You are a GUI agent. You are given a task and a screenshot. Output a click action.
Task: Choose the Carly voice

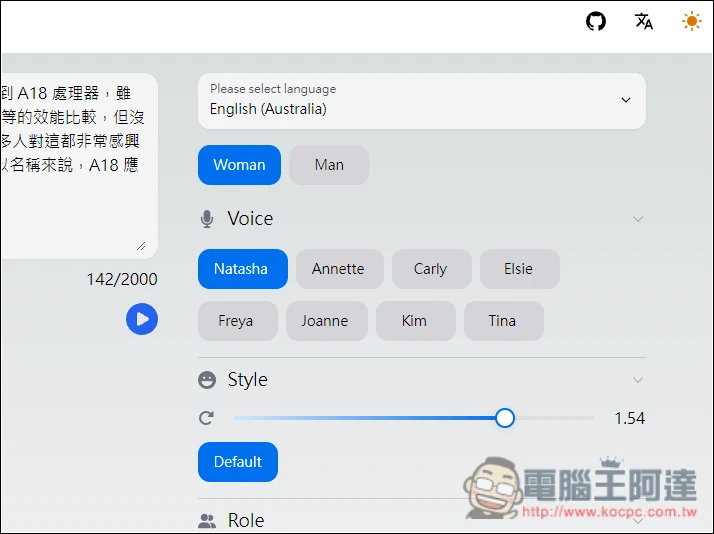(x=432, y=269)
